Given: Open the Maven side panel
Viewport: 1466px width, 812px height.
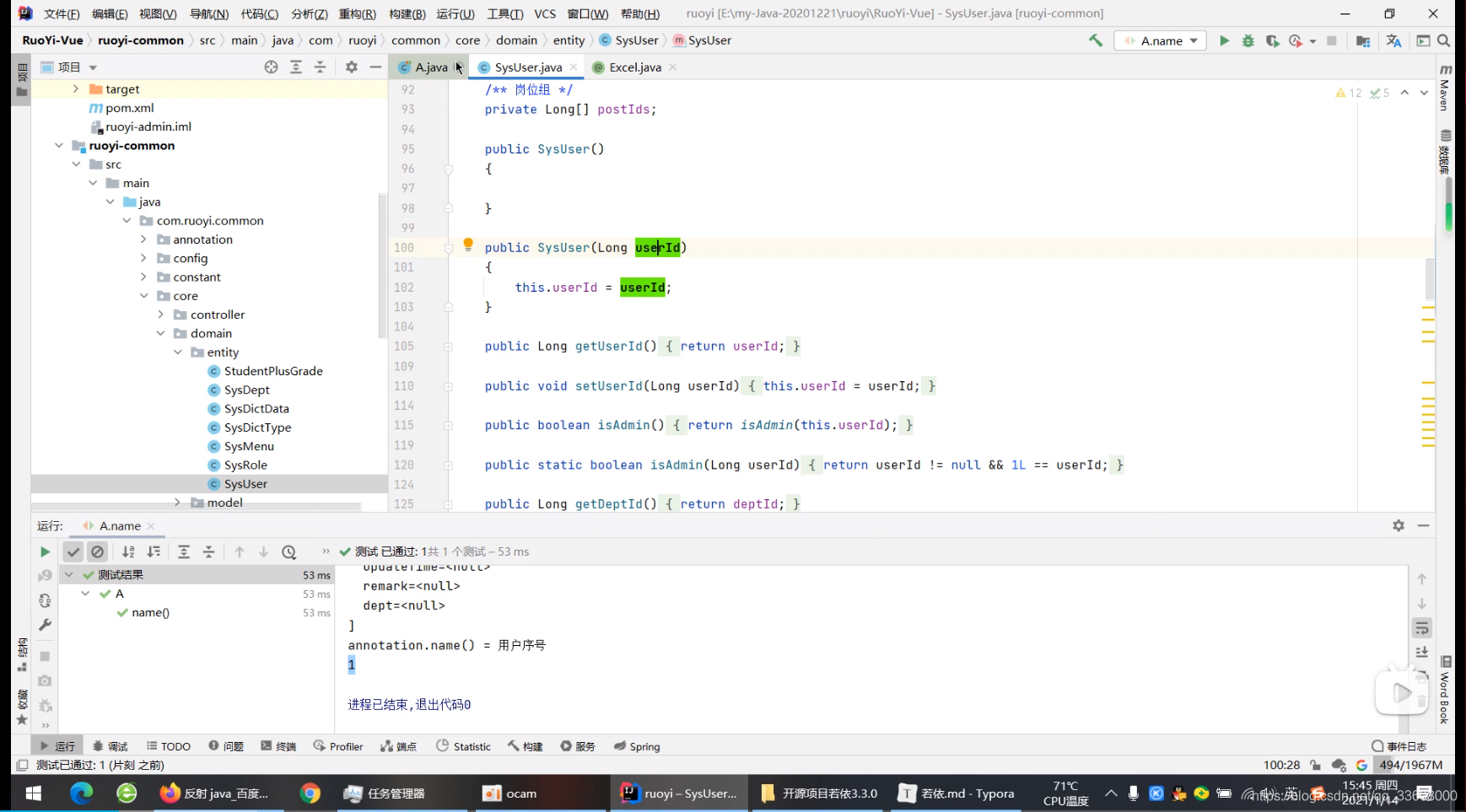Looking at the screenshot, I should click(x=1444, y=86).
